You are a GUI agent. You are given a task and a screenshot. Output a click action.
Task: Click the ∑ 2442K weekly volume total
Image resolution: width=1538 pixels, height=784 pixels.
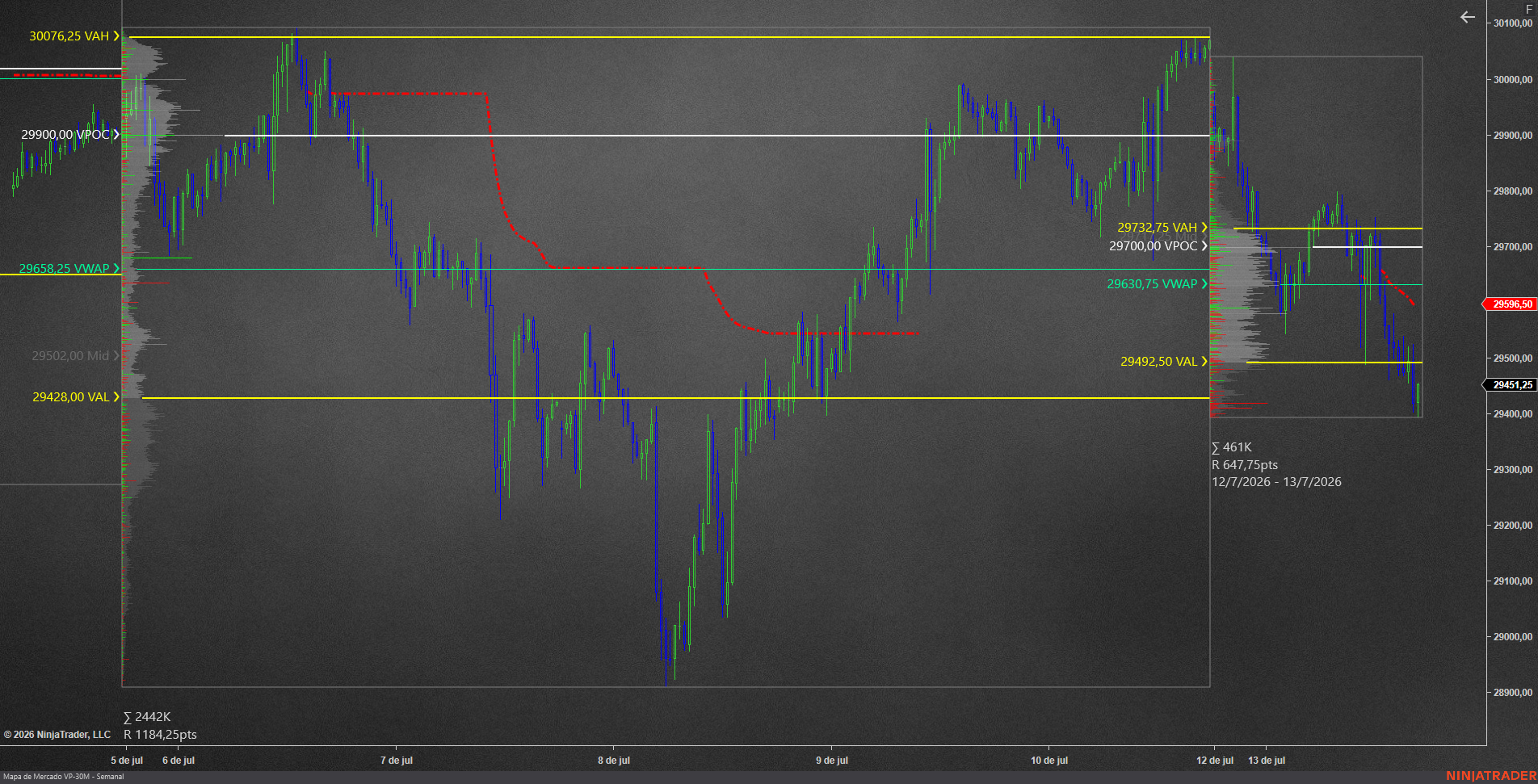(147, 717)
